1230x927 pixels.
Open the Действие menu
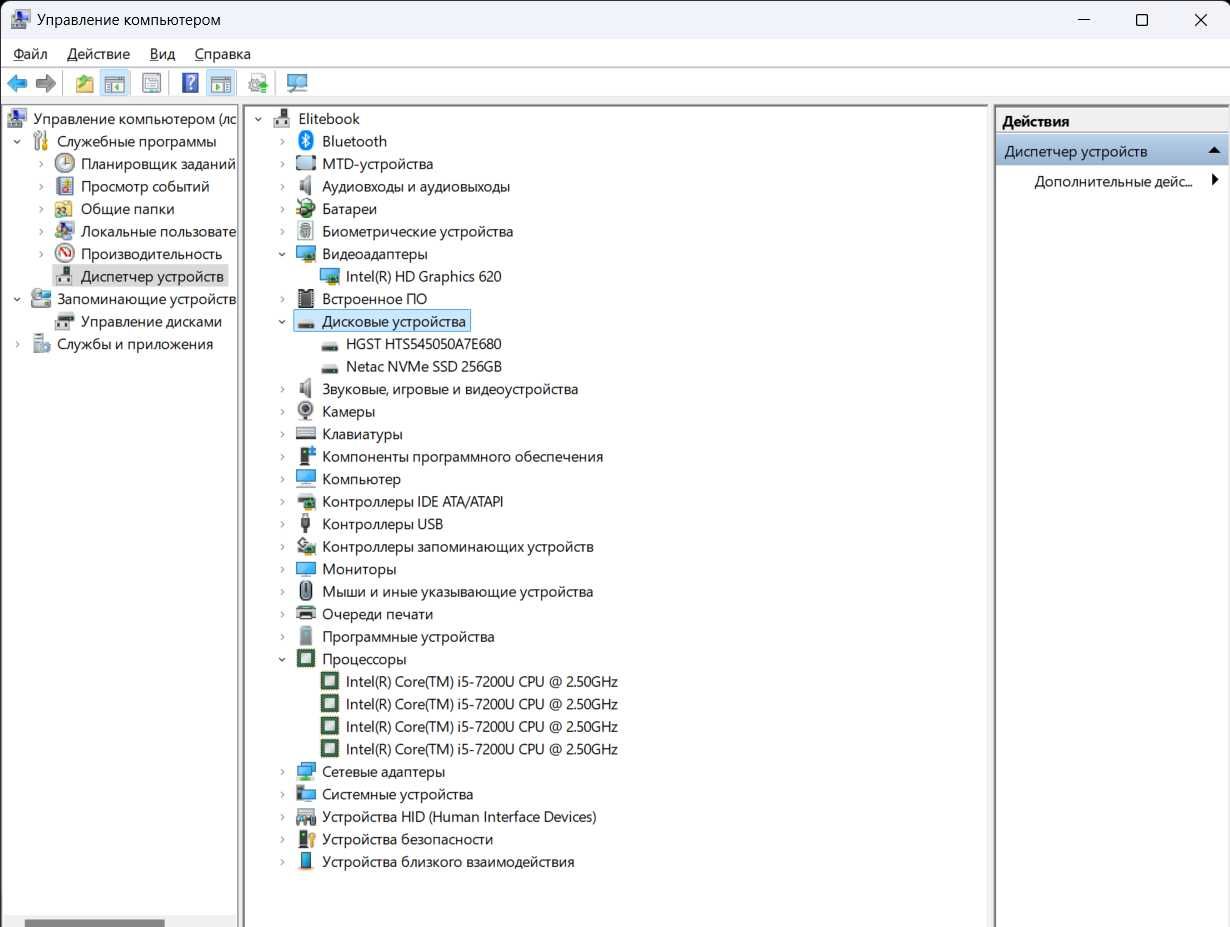pos(98,54)
